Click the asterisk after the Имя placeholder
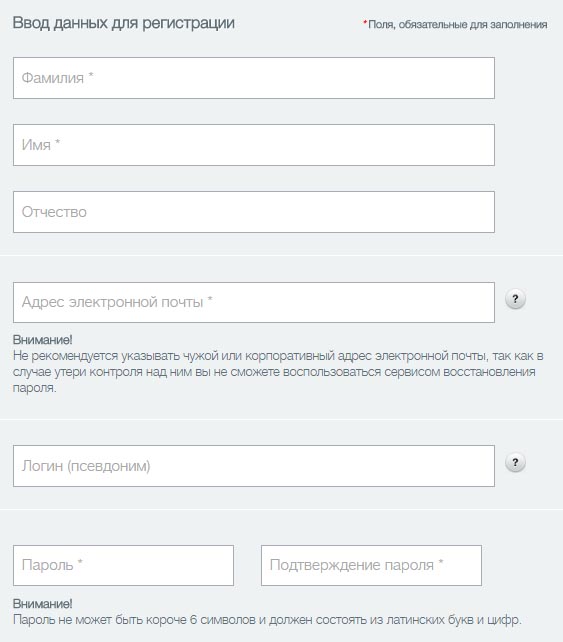This screenshot has width=563, height=642. 57,142
